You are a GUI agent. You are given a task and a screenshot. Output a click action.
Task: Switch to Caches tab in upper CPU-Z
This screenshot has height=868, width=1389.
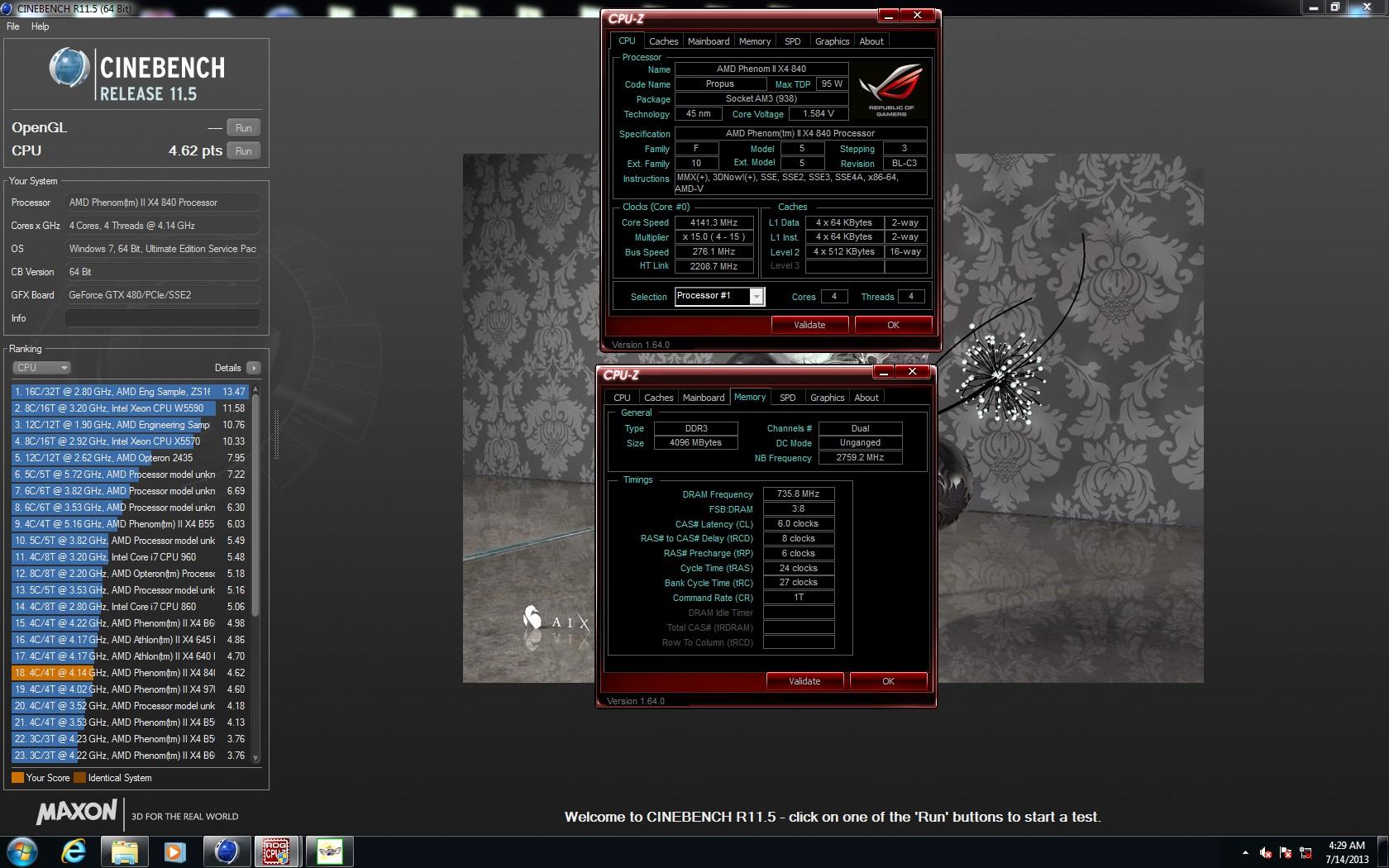tap(663, 41)
